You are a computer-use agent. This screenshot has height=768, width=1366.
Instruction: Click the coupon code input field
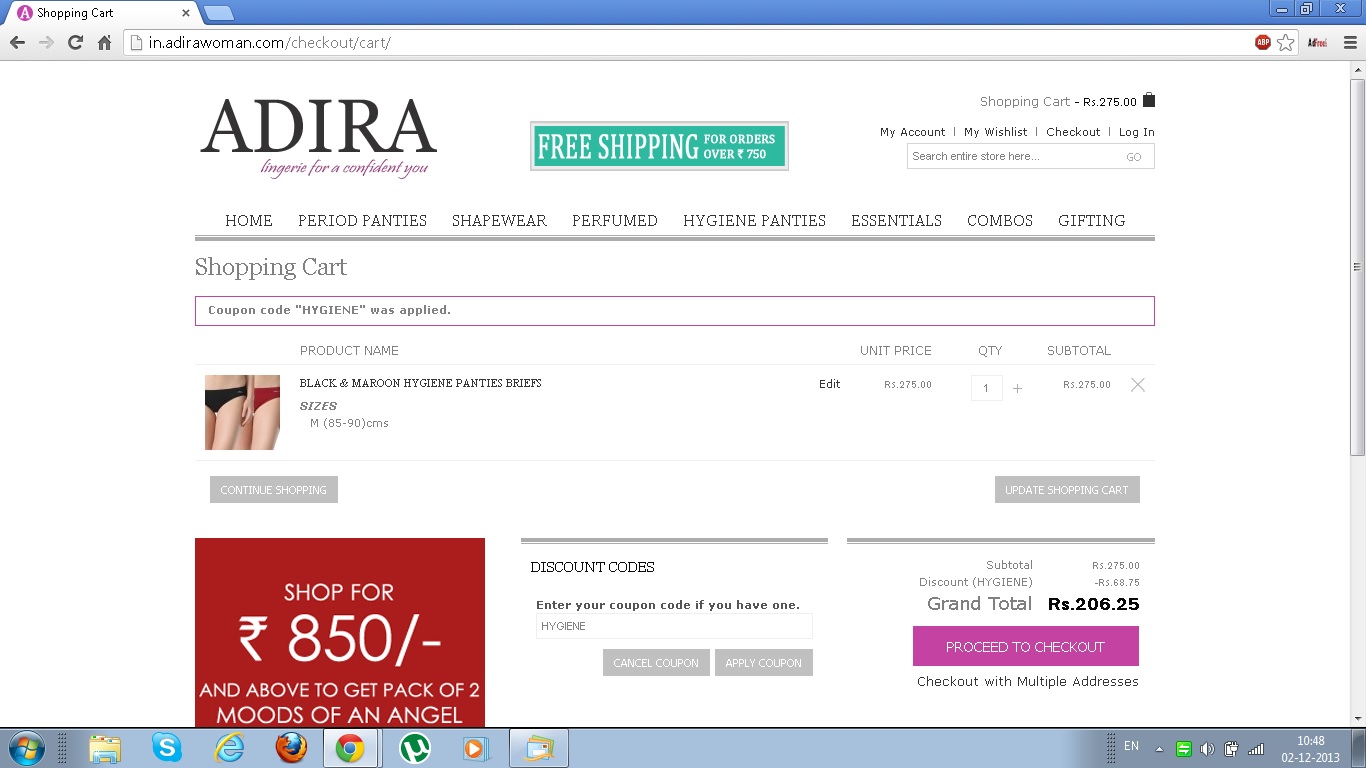pos(674,626)
